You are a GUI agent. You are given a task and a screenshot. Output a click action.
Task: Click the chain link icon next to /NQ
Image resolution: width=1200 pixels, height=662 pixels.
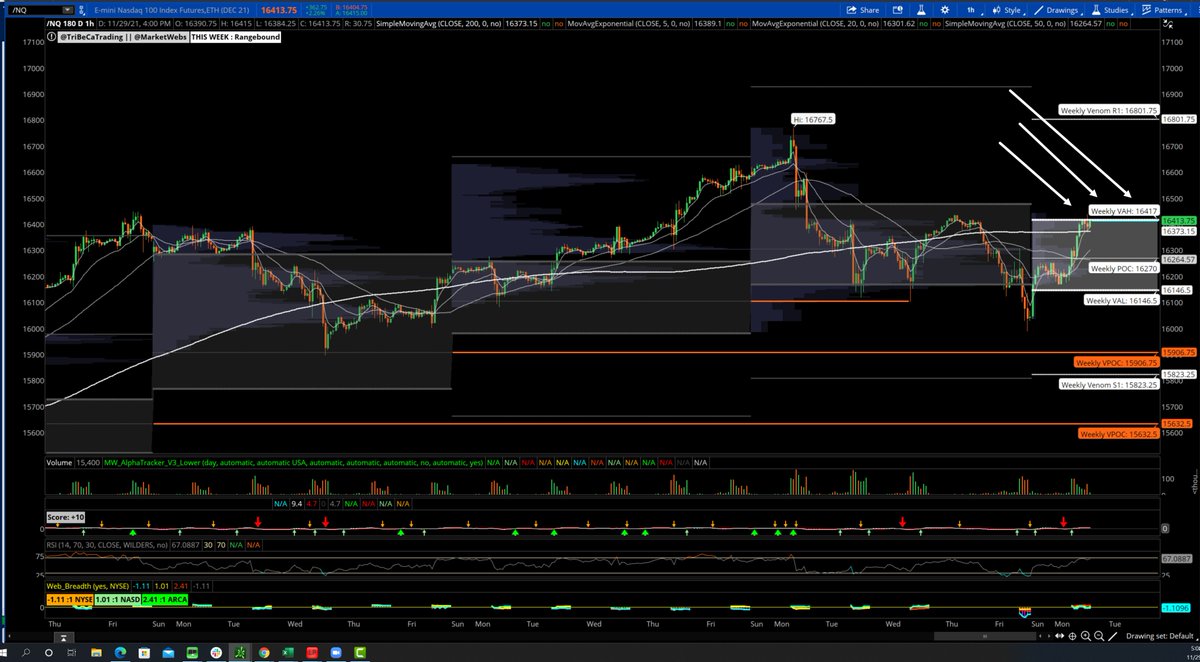pyautogui.click(x=82, y=10)
